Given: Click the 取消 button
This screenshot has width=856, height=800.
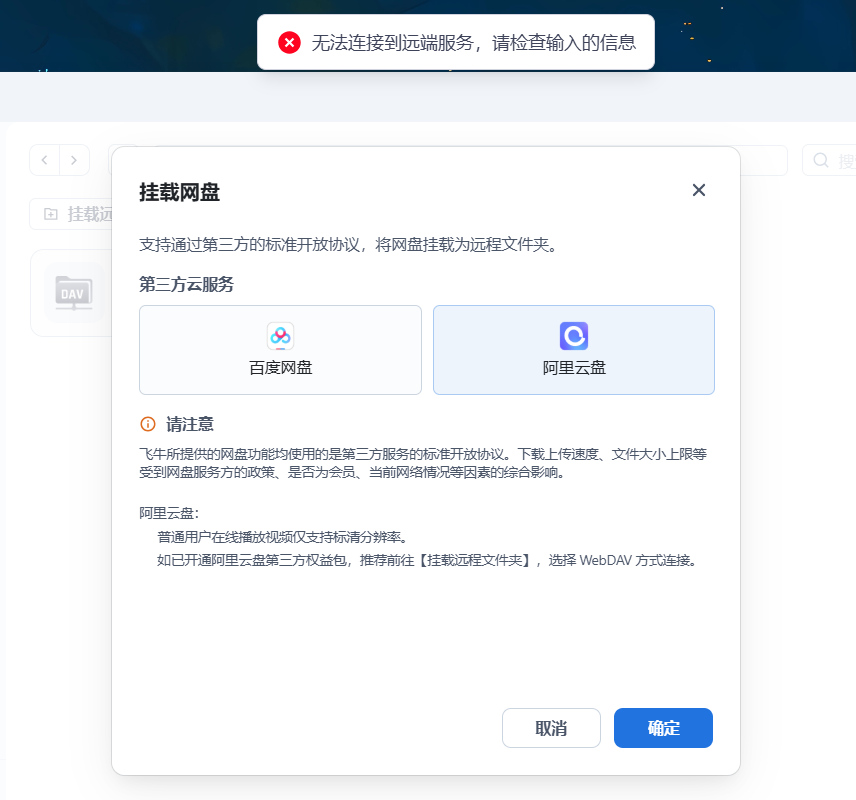Looking at the screenshot, I should (x=551, y=728).
